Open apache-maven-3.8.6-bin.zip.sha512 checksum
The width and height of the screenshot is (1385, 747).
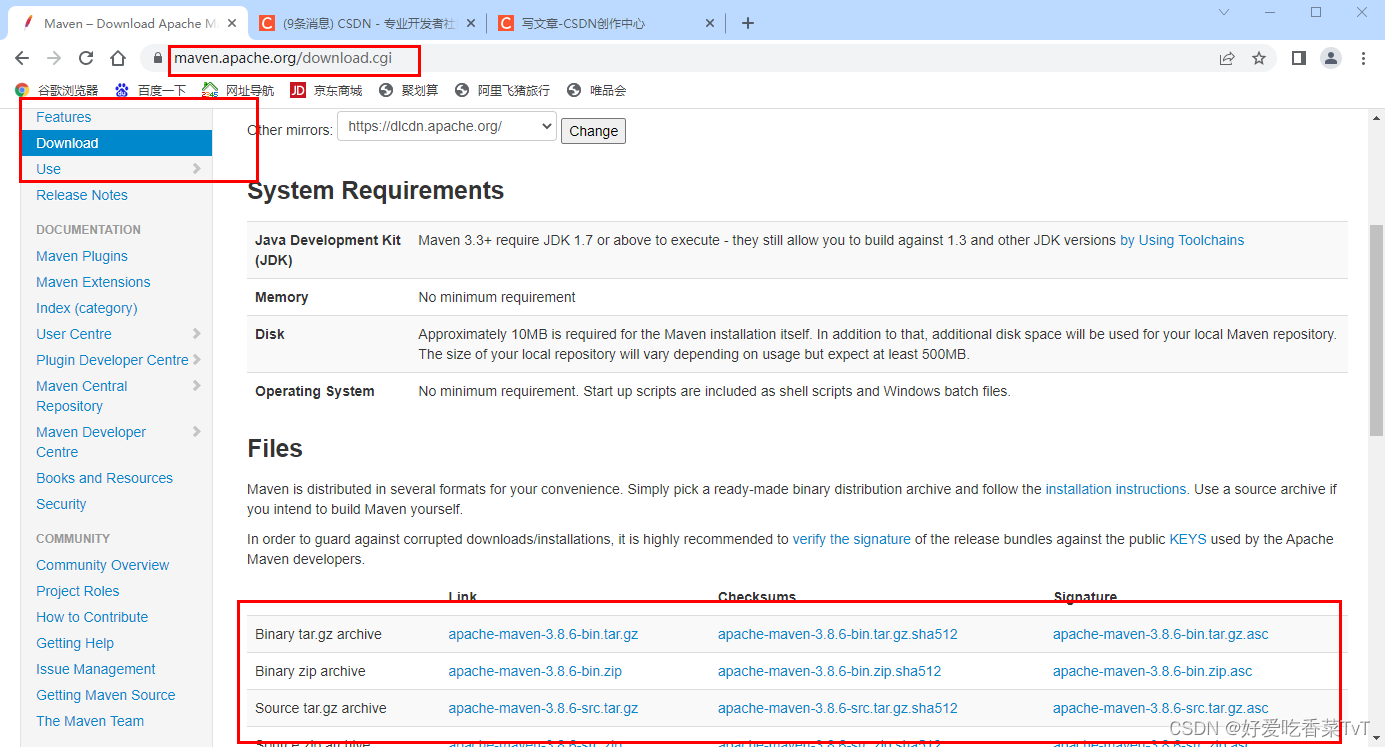coord(830,671)
